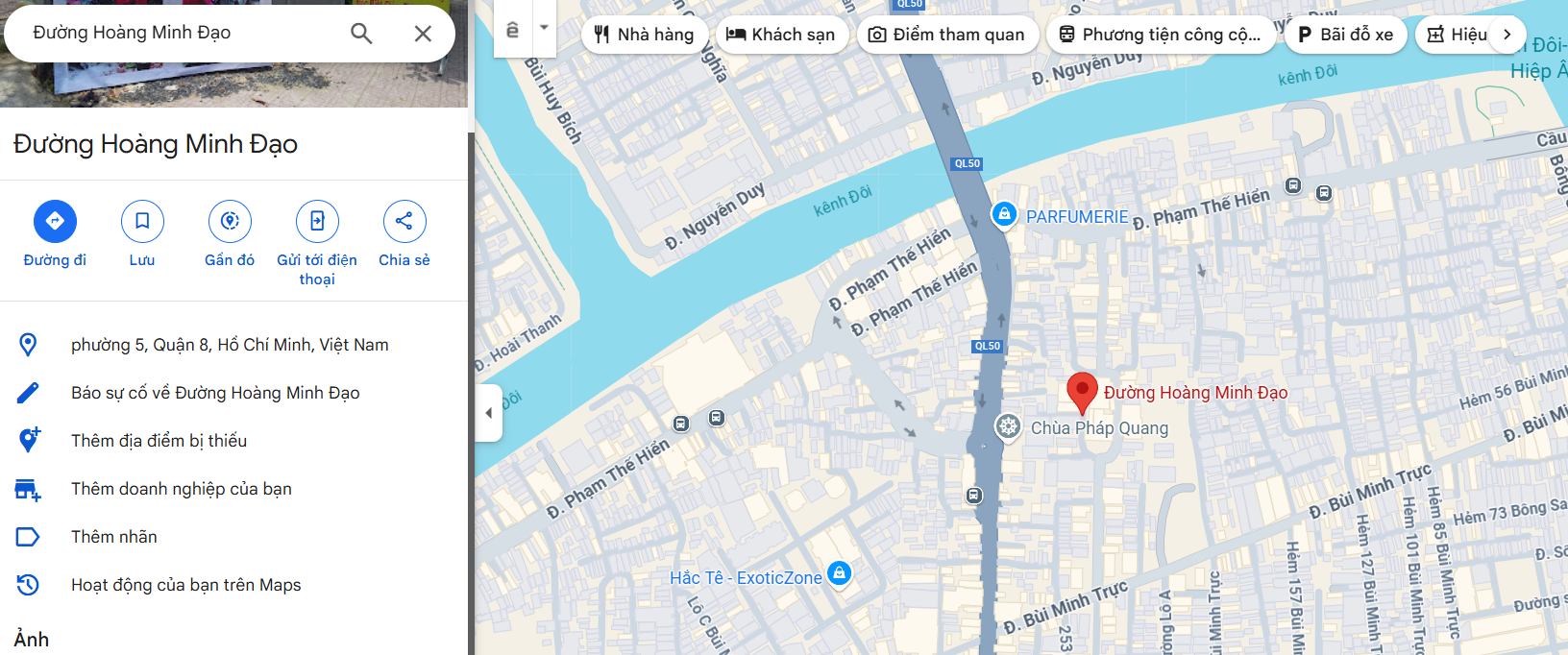Click the search magnifier icon

[x=361, y=34]
